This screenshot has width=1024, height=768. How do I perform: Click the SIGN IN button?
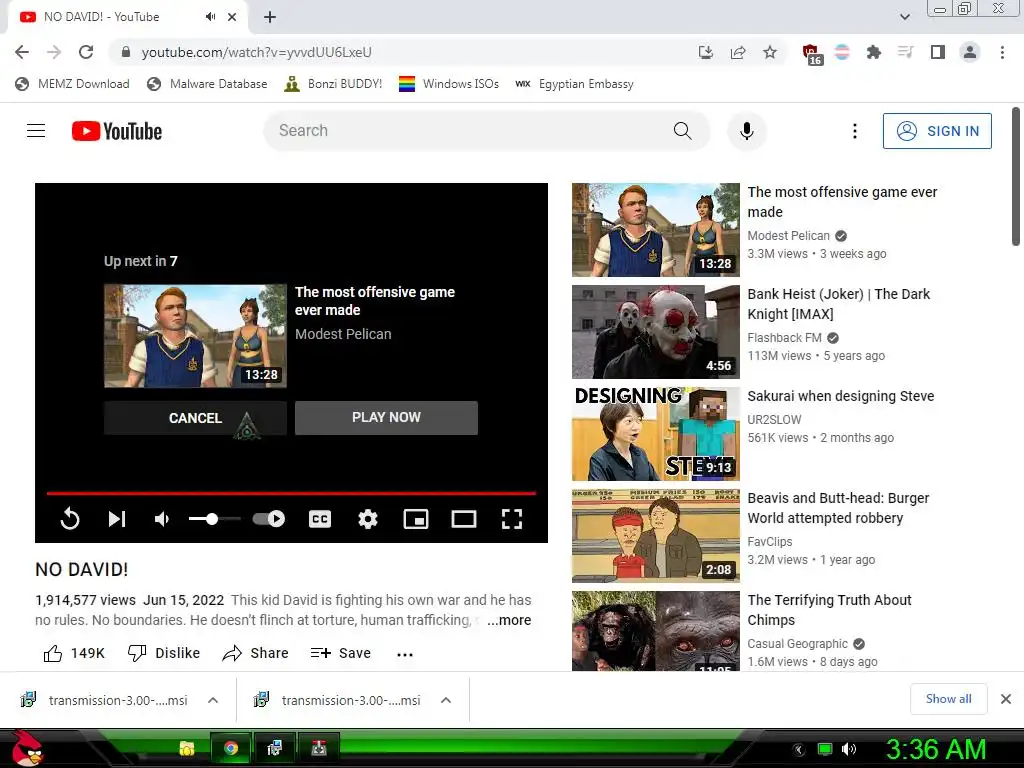pyautogui.click(x=937, y=131)
